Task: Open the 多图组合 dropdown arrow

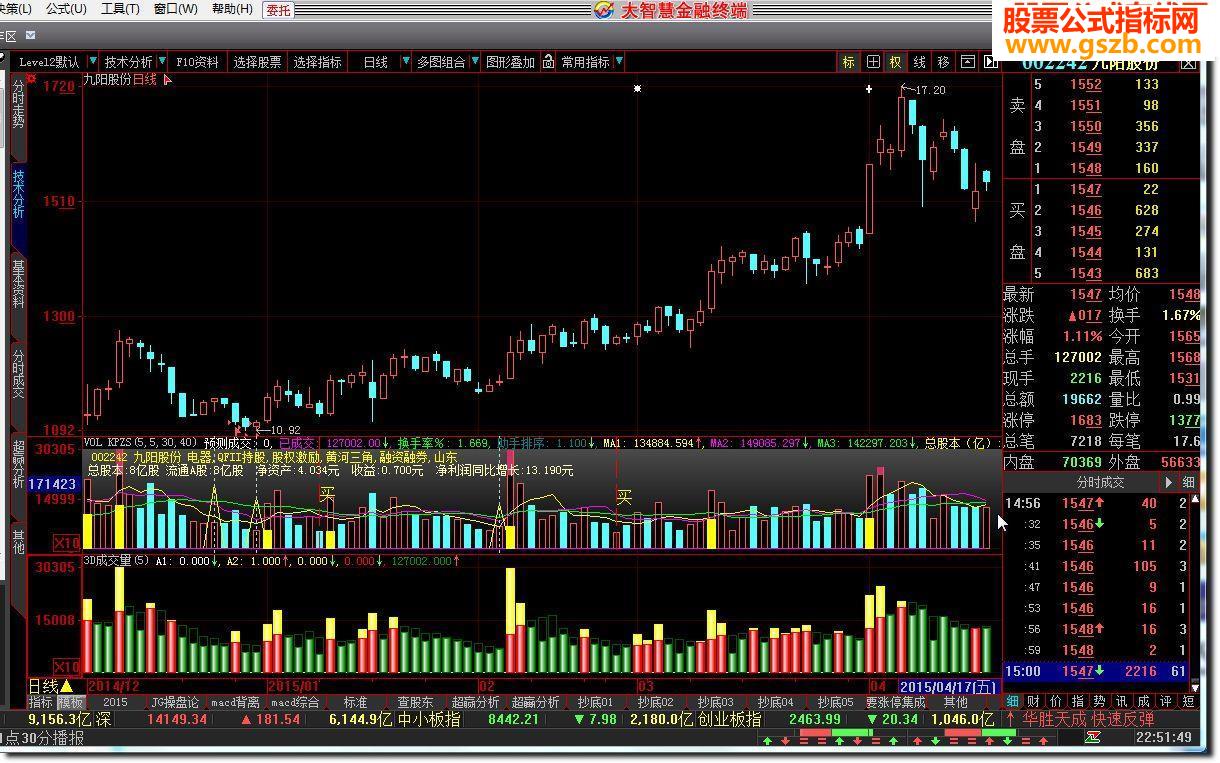Action: (x=475, y=62)
